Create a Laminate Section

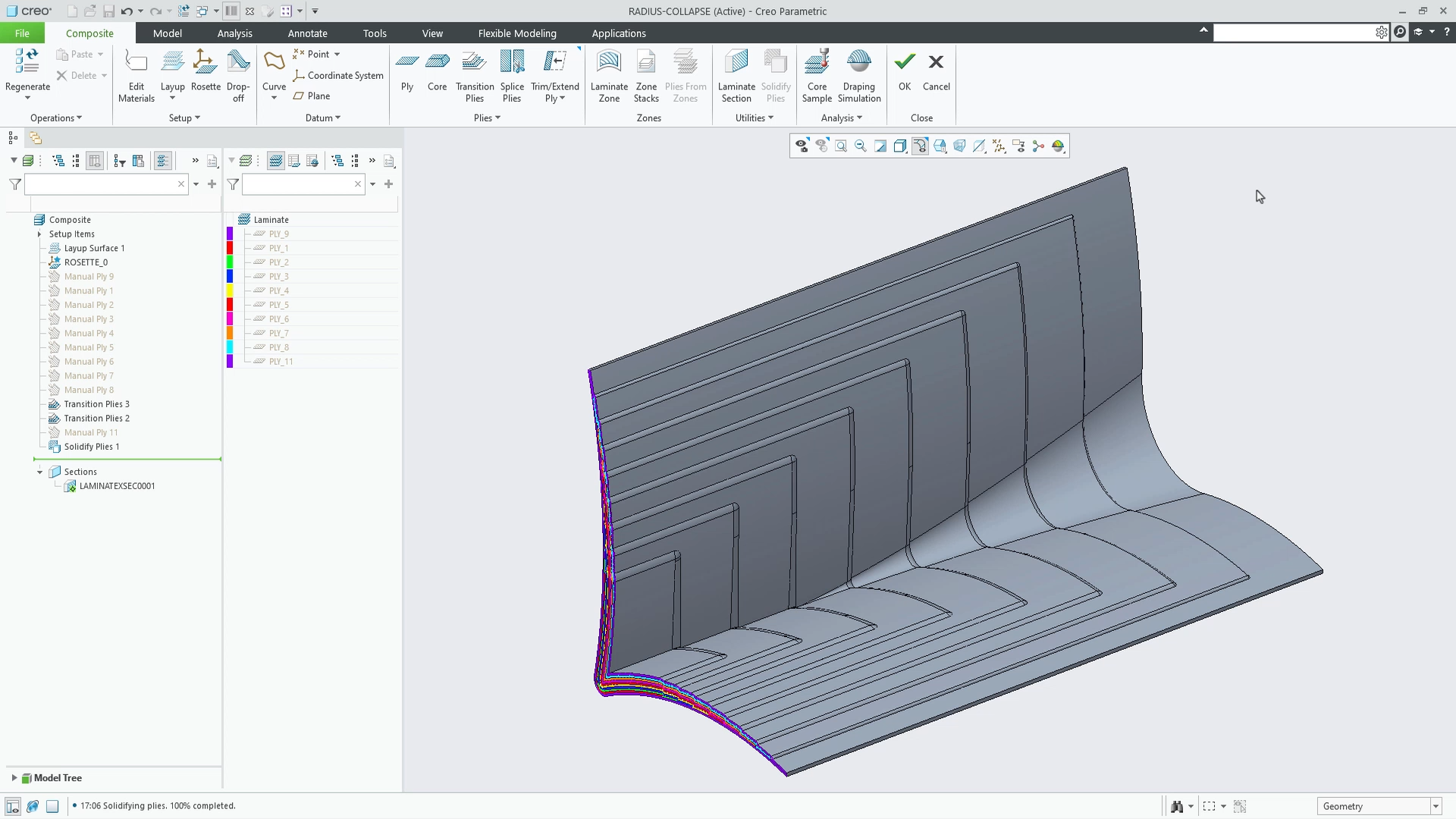(x=736, y=75)
